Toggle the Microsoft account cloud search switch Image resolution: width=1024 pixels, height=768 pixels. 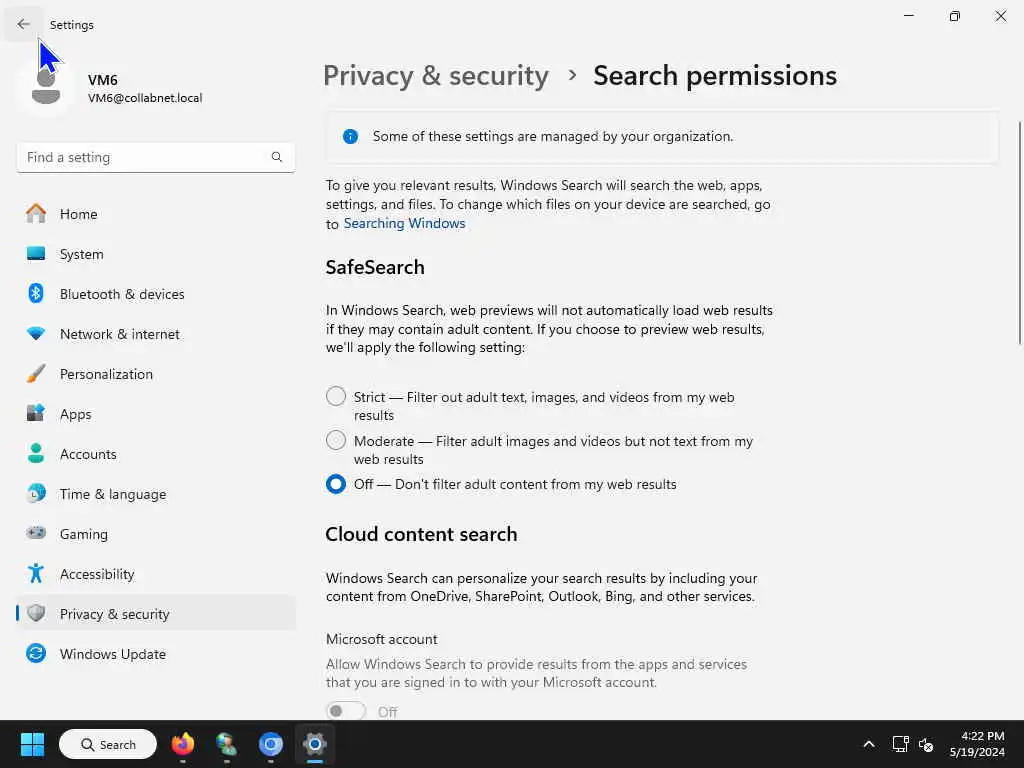coord(346,711)
